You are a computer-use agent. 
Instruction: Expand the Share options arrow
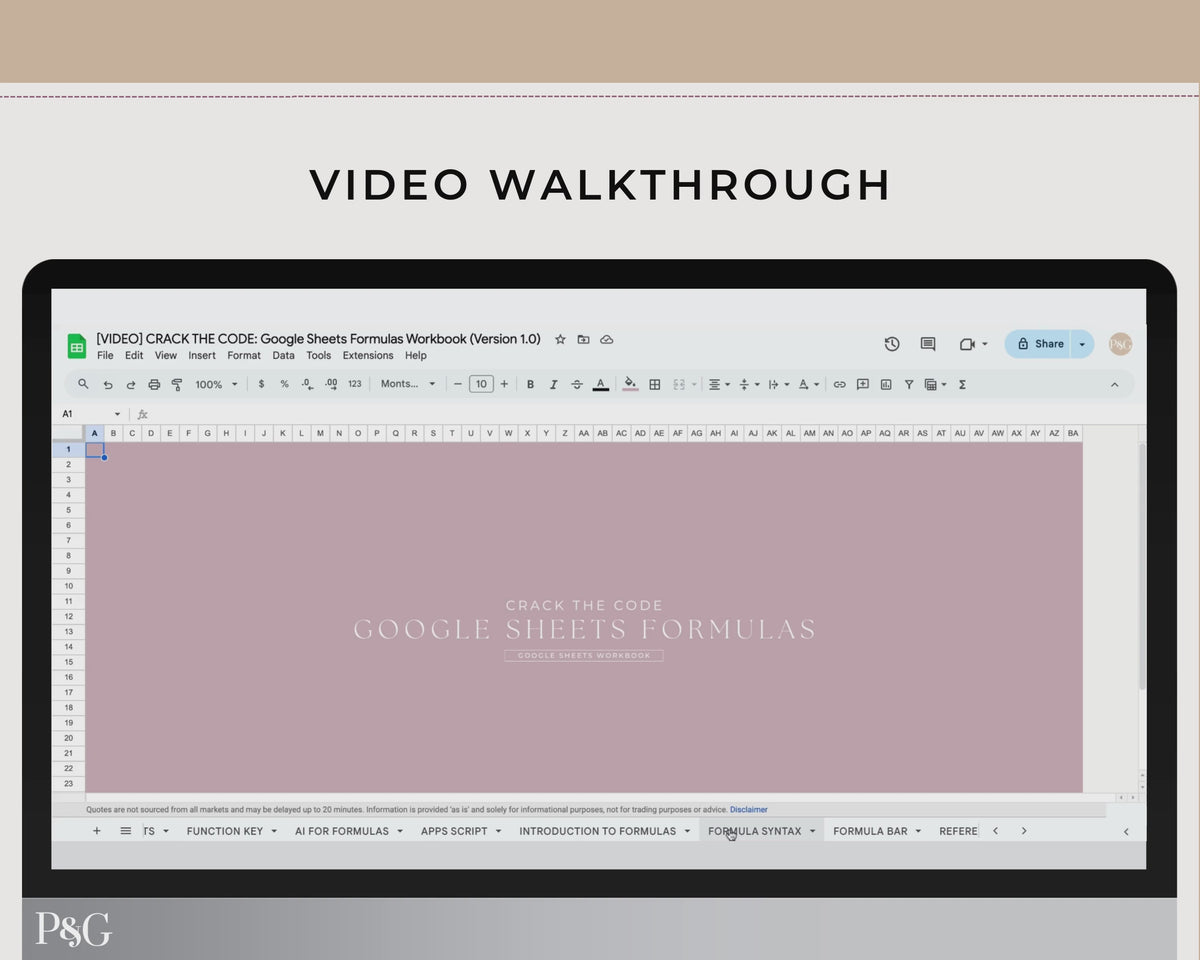[1082, 344]
